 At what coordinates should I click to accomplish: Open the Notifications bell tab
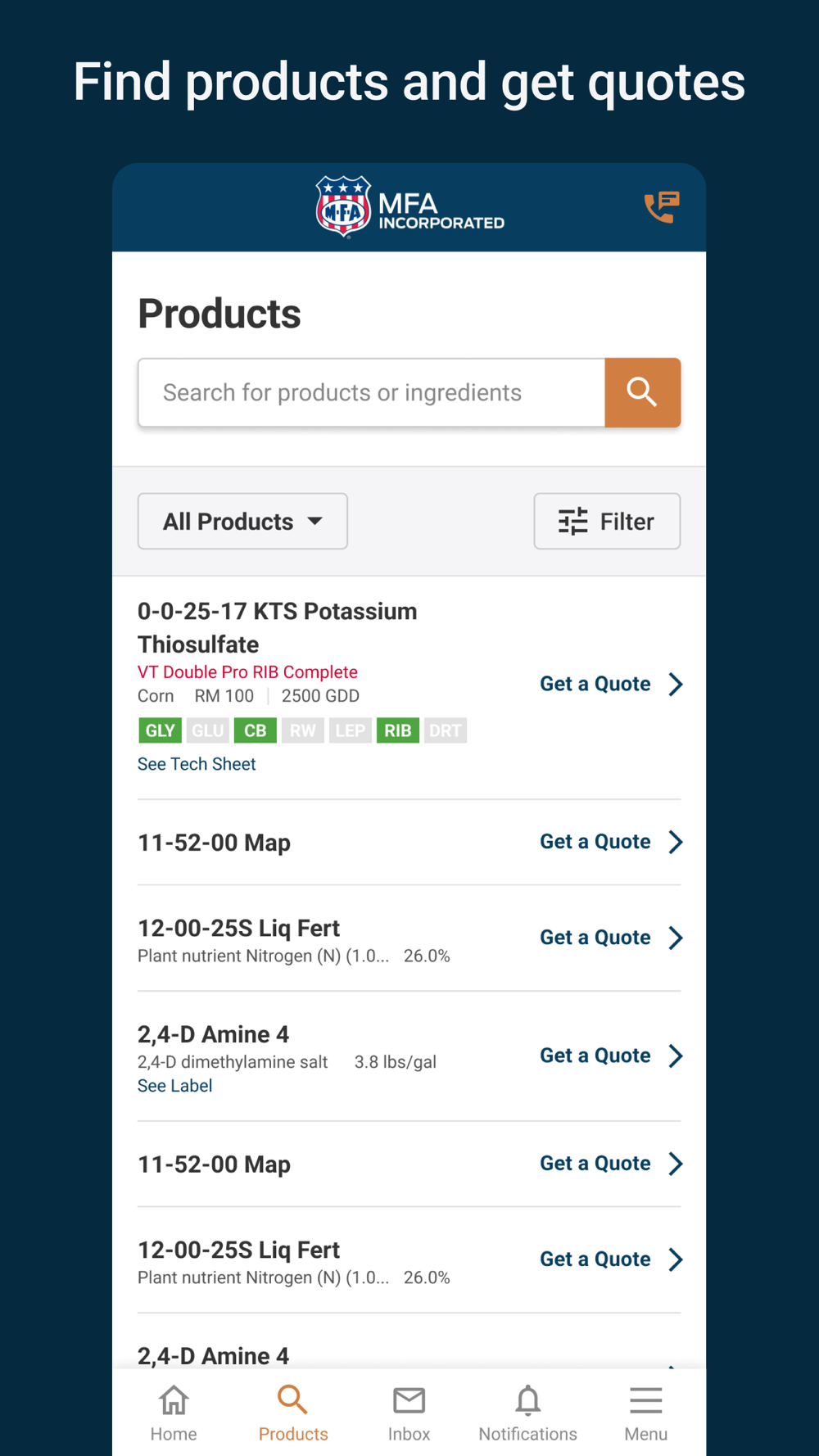pos(527,1413)
